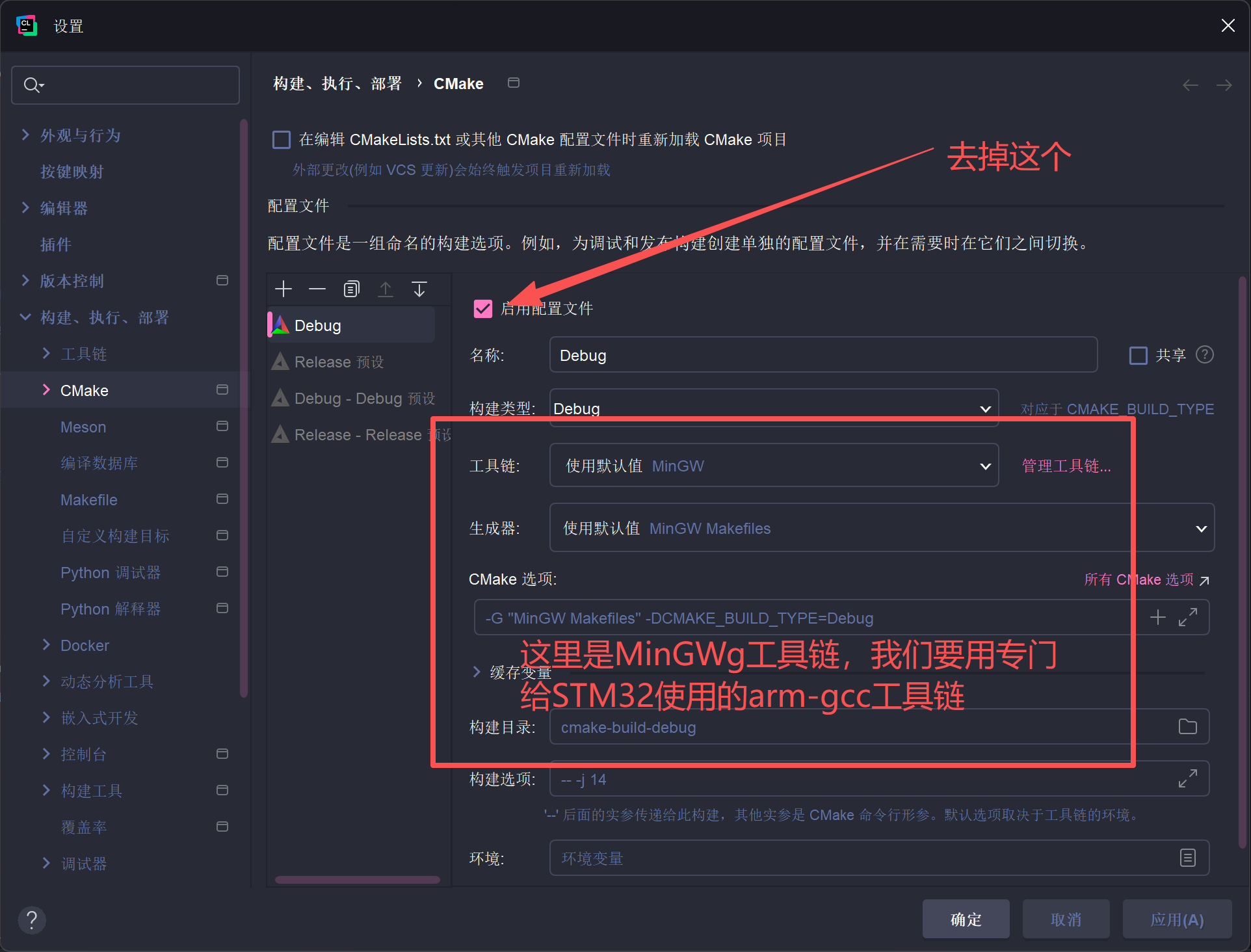Click the 环境变量 input field
The image size is (1251, 952).
pos(880,858)
